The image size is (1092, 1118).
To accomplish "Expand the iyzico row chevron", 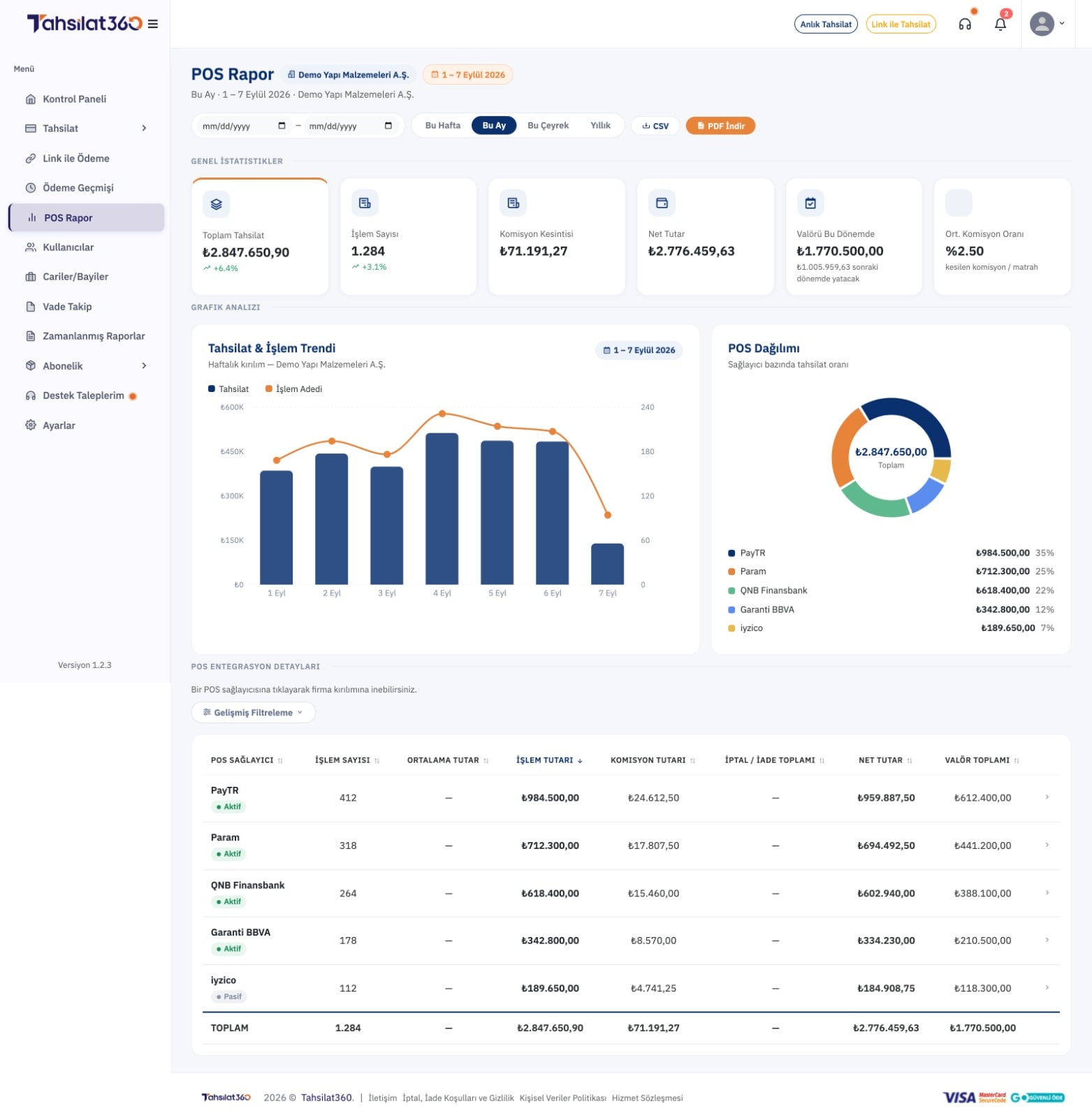I will (x=1047, y=988).
